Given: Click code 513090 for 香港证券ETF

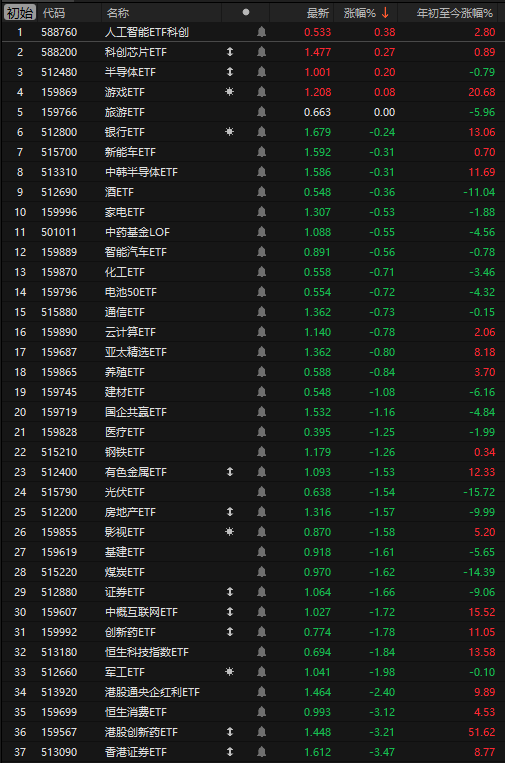Looking at the screenshot, I should tap(59, 752).
